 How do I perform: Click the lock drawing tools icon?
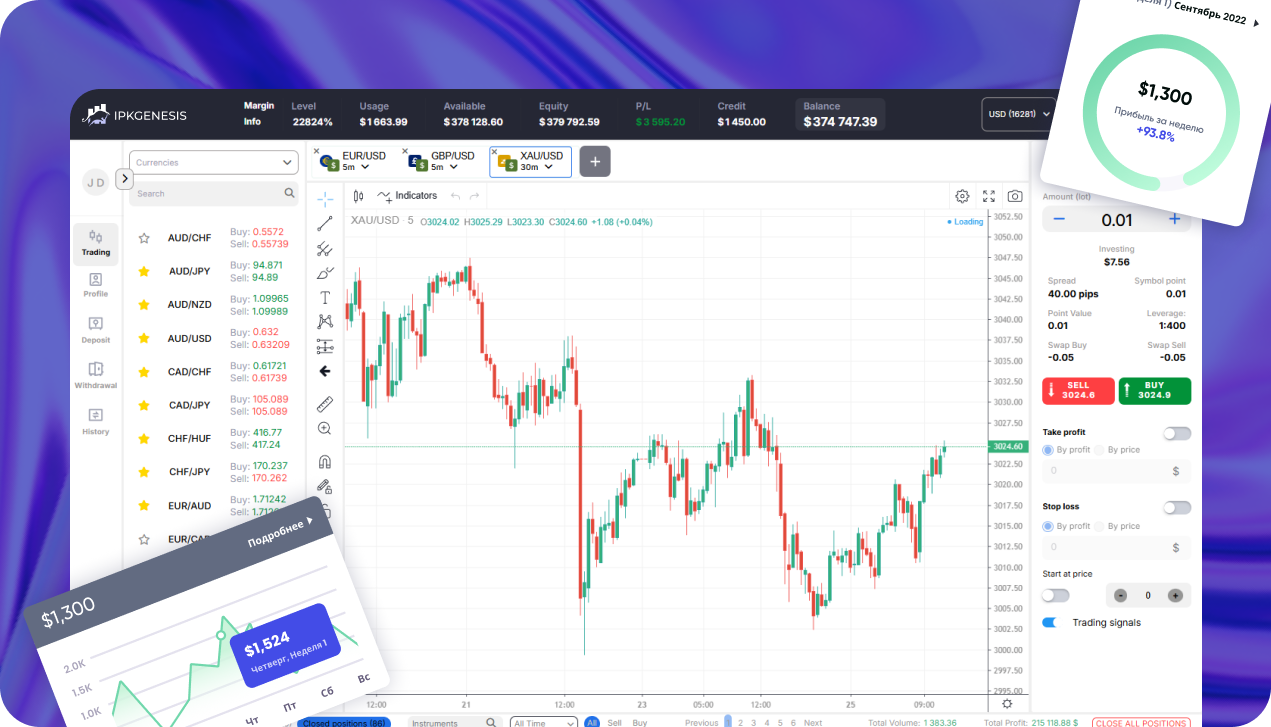pos(325,487)
